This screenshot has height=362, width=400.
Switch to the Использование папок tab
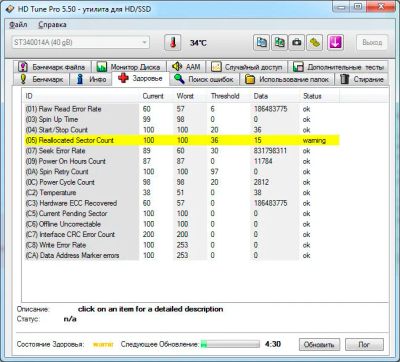287,79
